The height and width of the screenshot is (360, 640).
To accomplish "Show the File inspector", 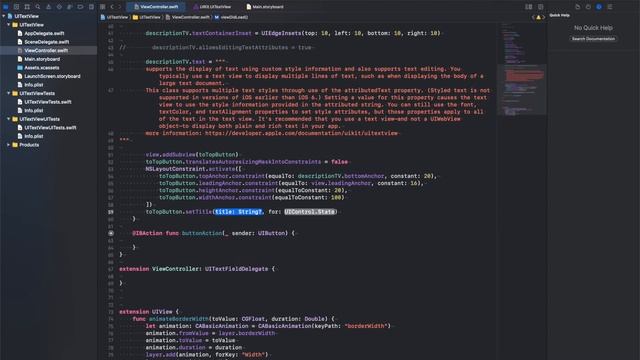I will [x=578, y=7].
